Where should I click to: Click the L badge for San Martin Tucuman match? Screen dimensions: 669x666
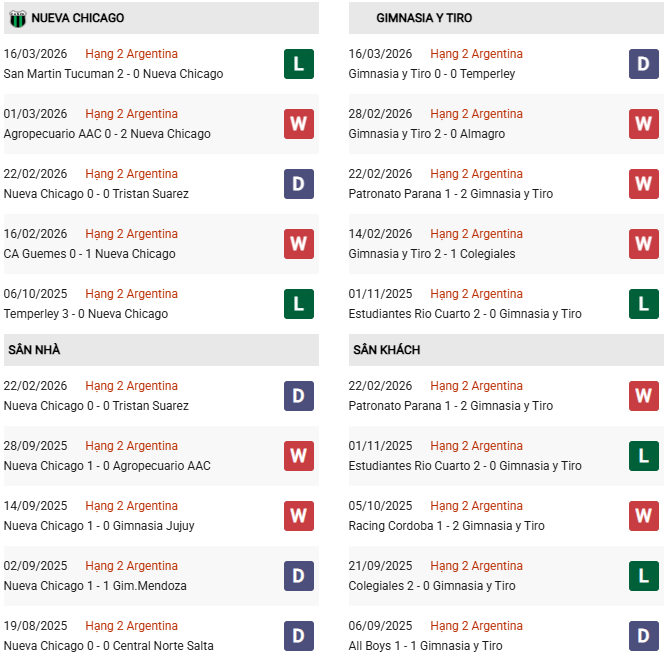coord(298,64)
